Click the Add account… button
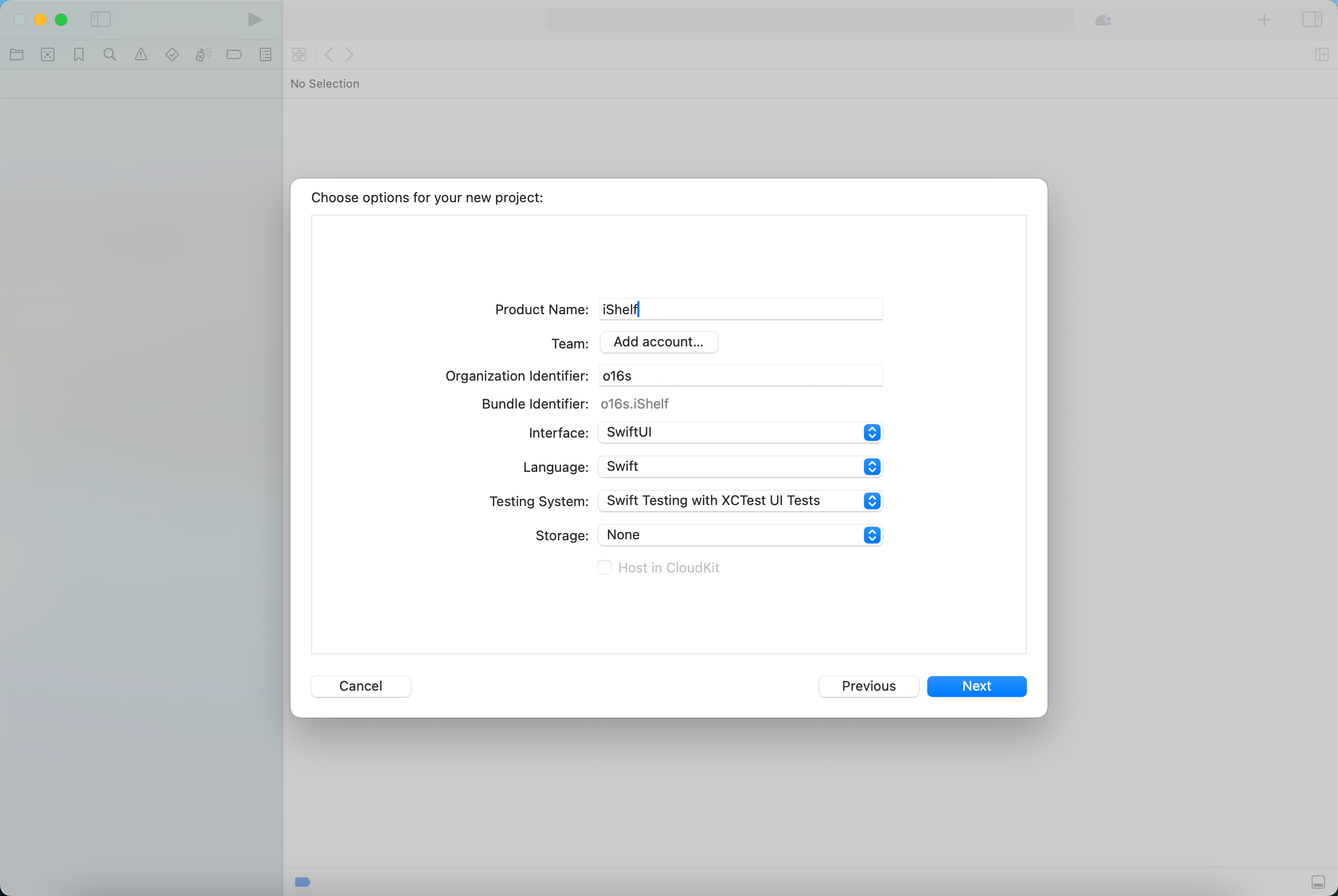 pyautogui.click(x=659, y=342)
